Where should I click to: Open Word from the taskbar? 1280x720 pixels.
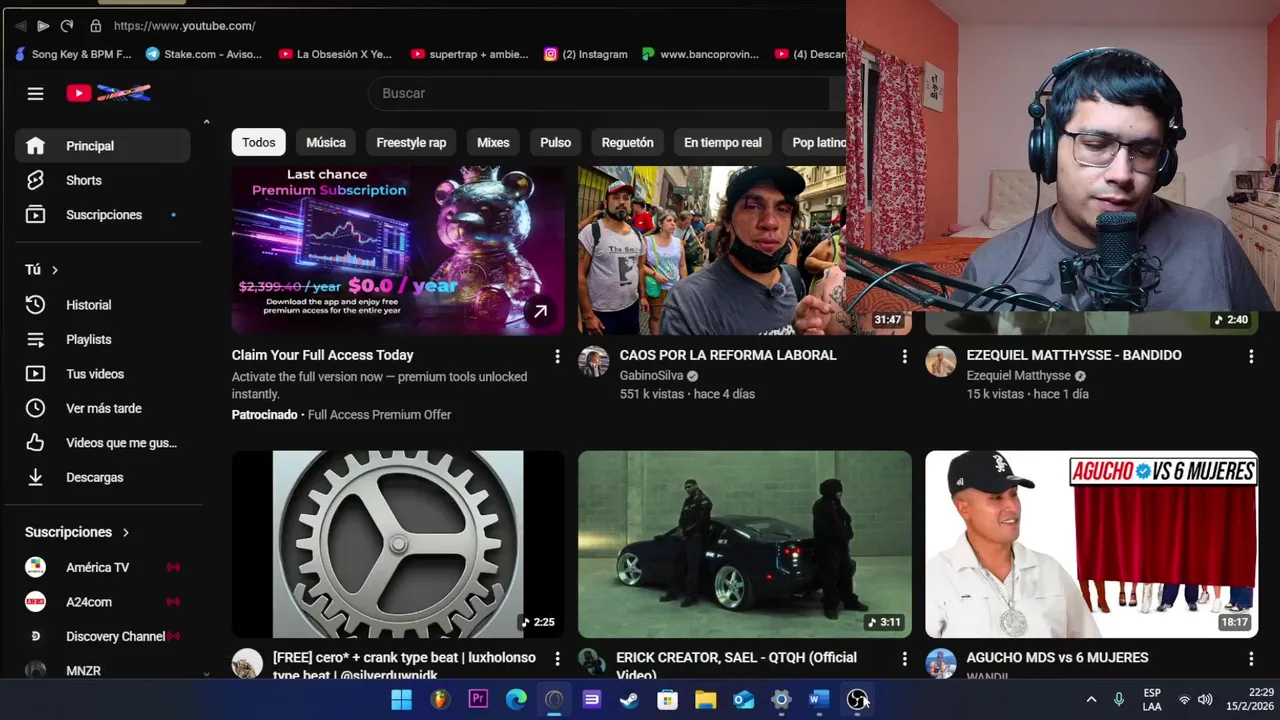tap(819, 700)
